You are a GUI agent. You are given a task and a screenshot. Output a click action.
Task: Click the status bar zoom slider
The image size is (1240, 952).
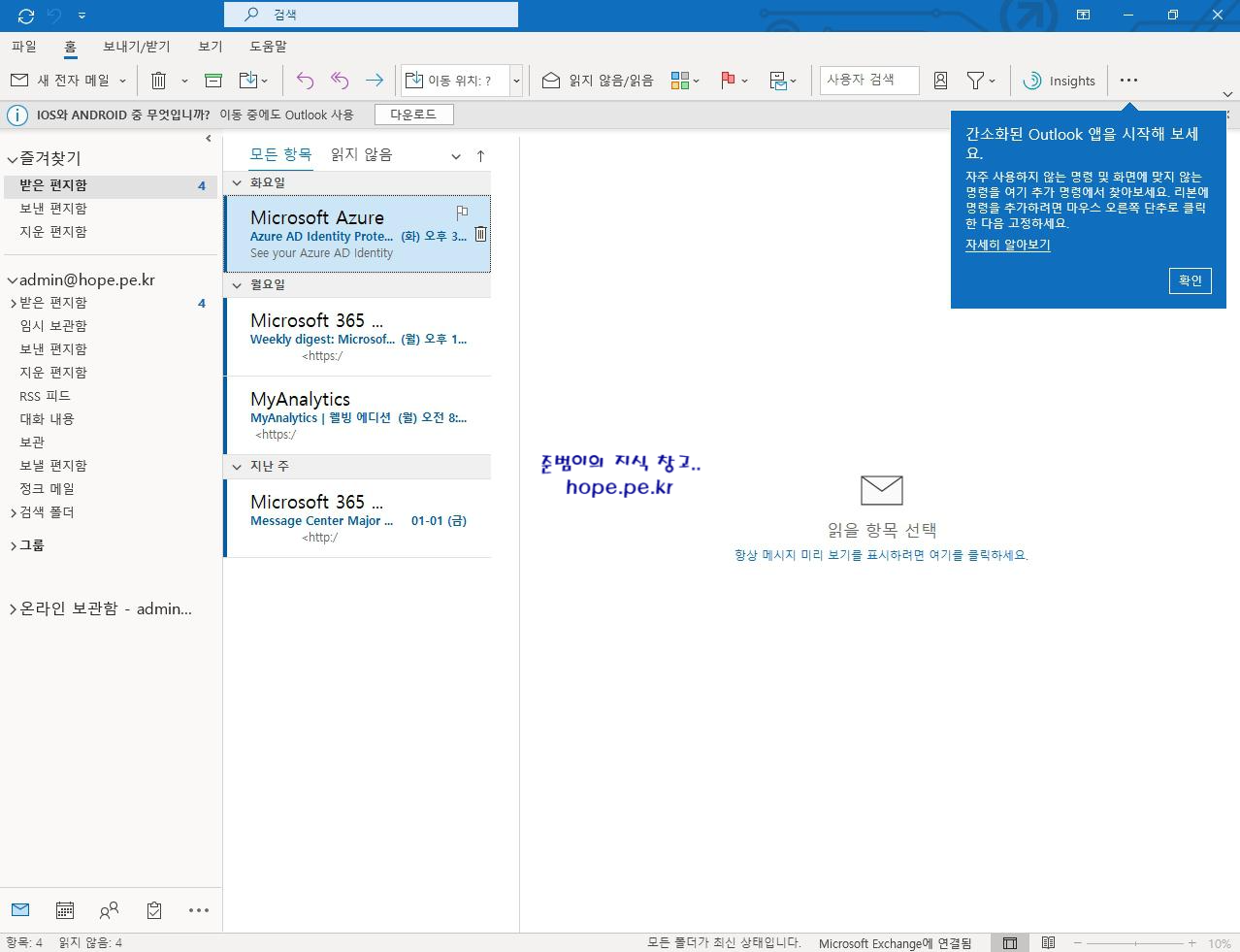click(x=1135, y=943)
